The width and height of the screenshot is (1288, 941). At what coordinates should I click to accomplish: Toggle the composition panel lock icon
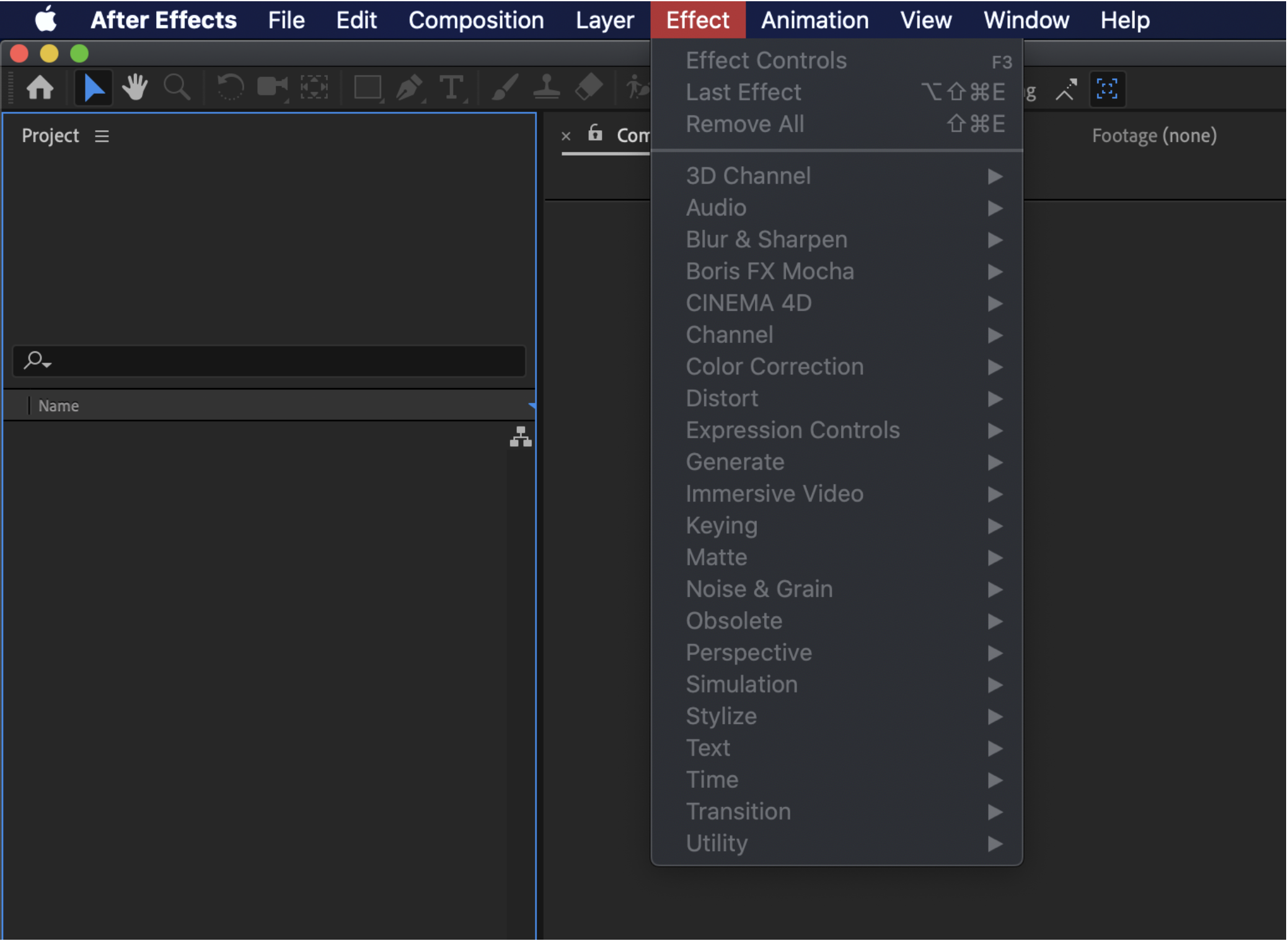(595, 133)
